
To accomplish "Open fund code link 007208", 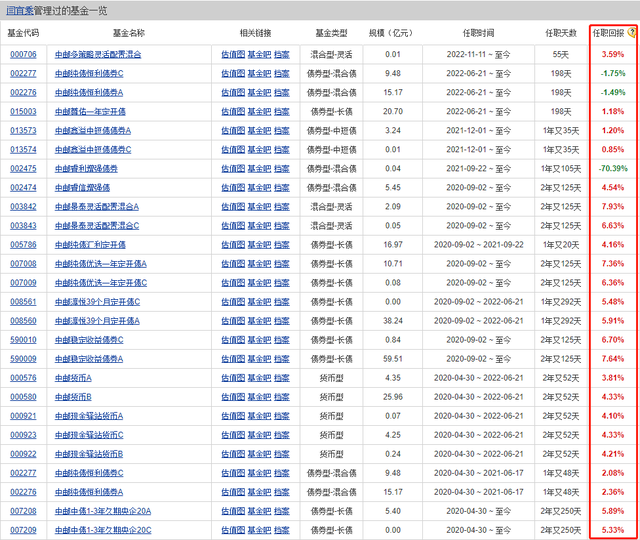I will [23, 511].
